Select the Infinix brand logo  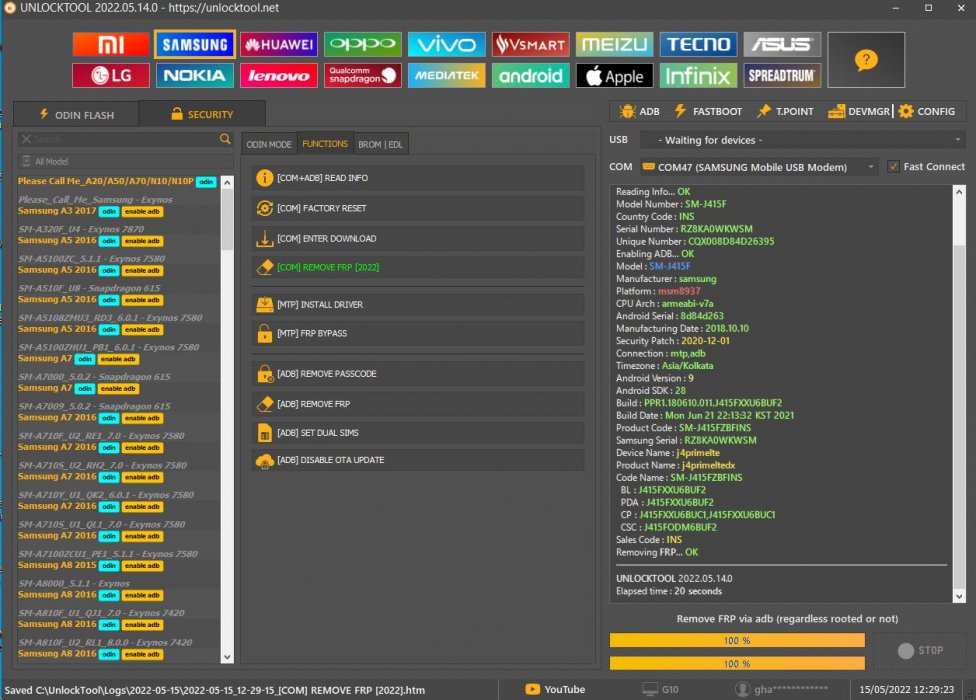pos(698,75)
